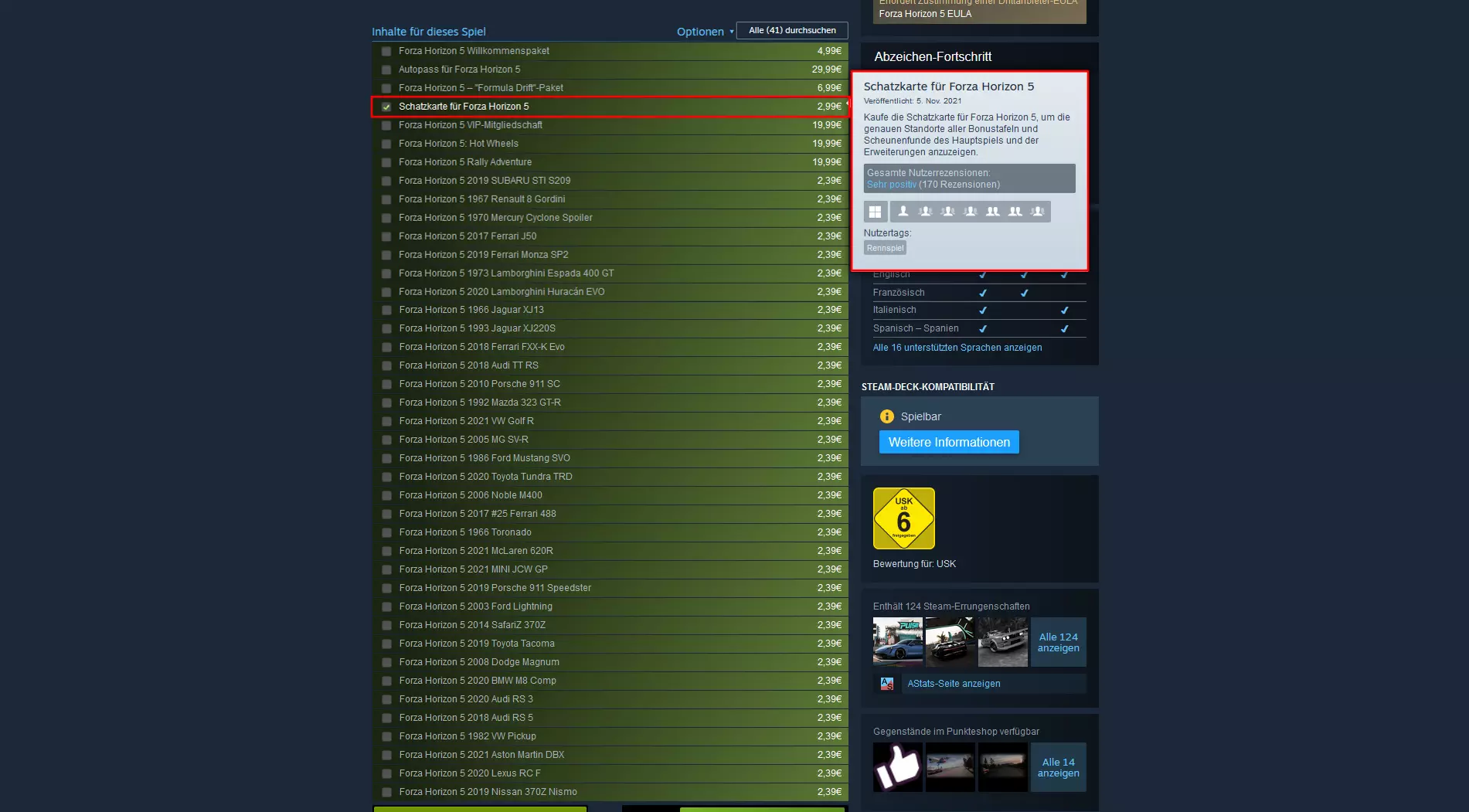The width and height of the screenshot is (1469, 812).
Task: Open Forza Horizon 5 2019 Ferrari Monza SP2 entry
Action: [610, 255]
